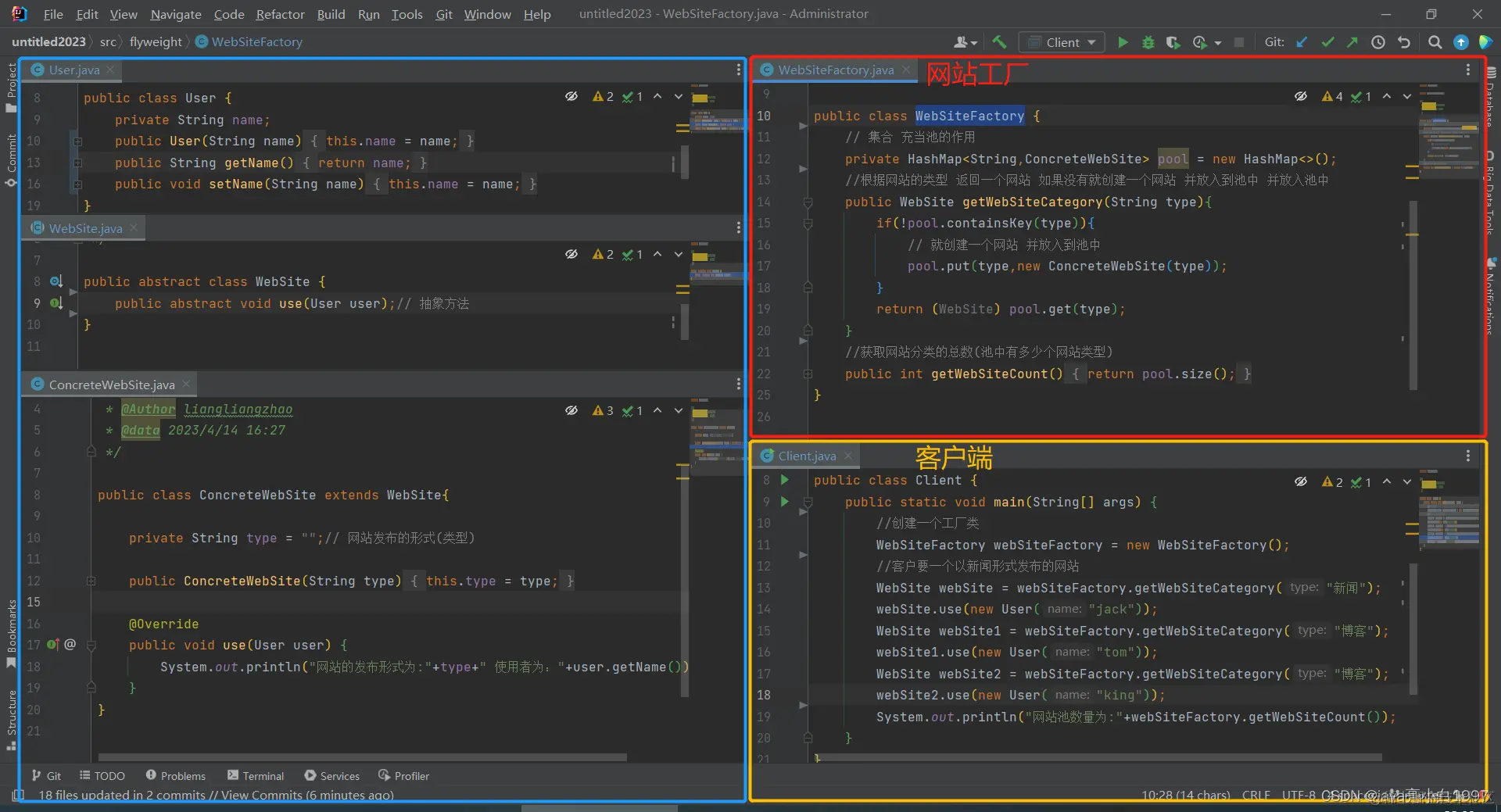Toggle reader mode eye in WebSiteFactory.java

pos(1301,96)
